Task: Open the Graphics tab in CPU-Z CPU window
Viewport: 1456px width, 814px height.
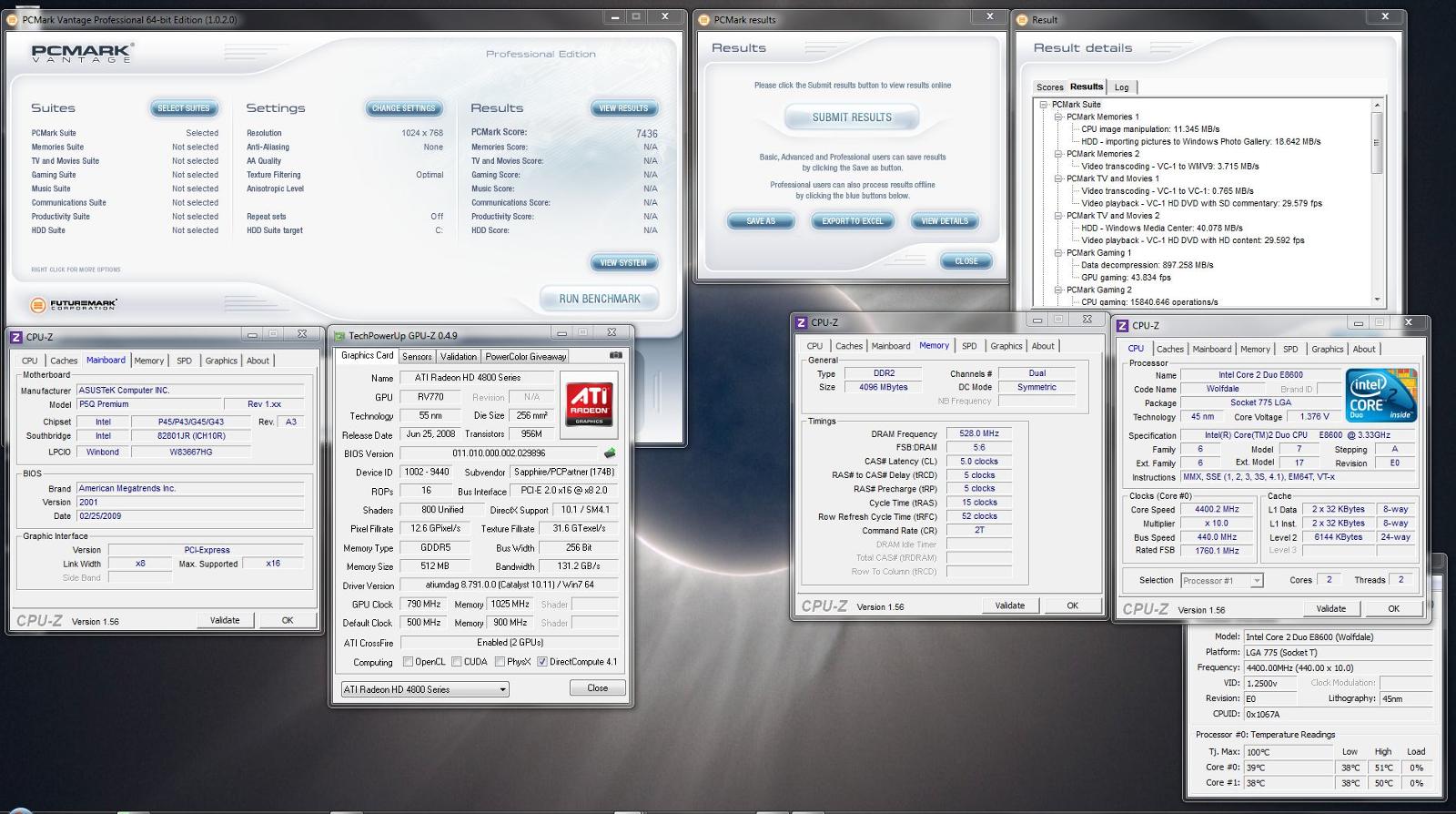Action: [1327, 349]
